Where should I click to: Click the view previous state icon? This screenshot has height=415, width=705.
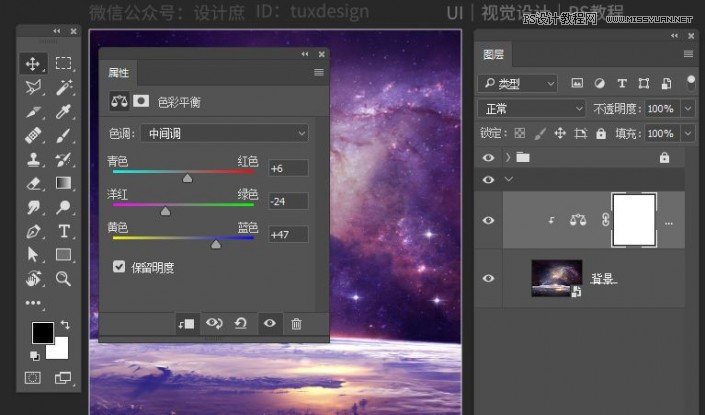click(214, 323)
